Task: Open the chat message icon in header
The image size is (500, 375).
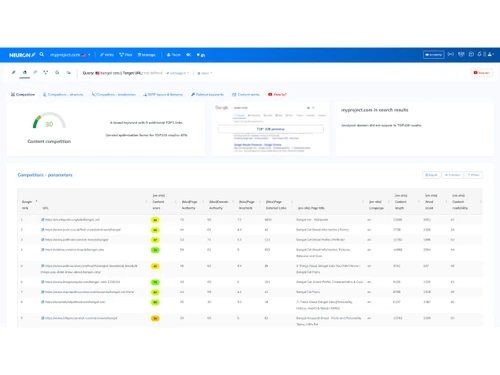Action: [471, 54]
